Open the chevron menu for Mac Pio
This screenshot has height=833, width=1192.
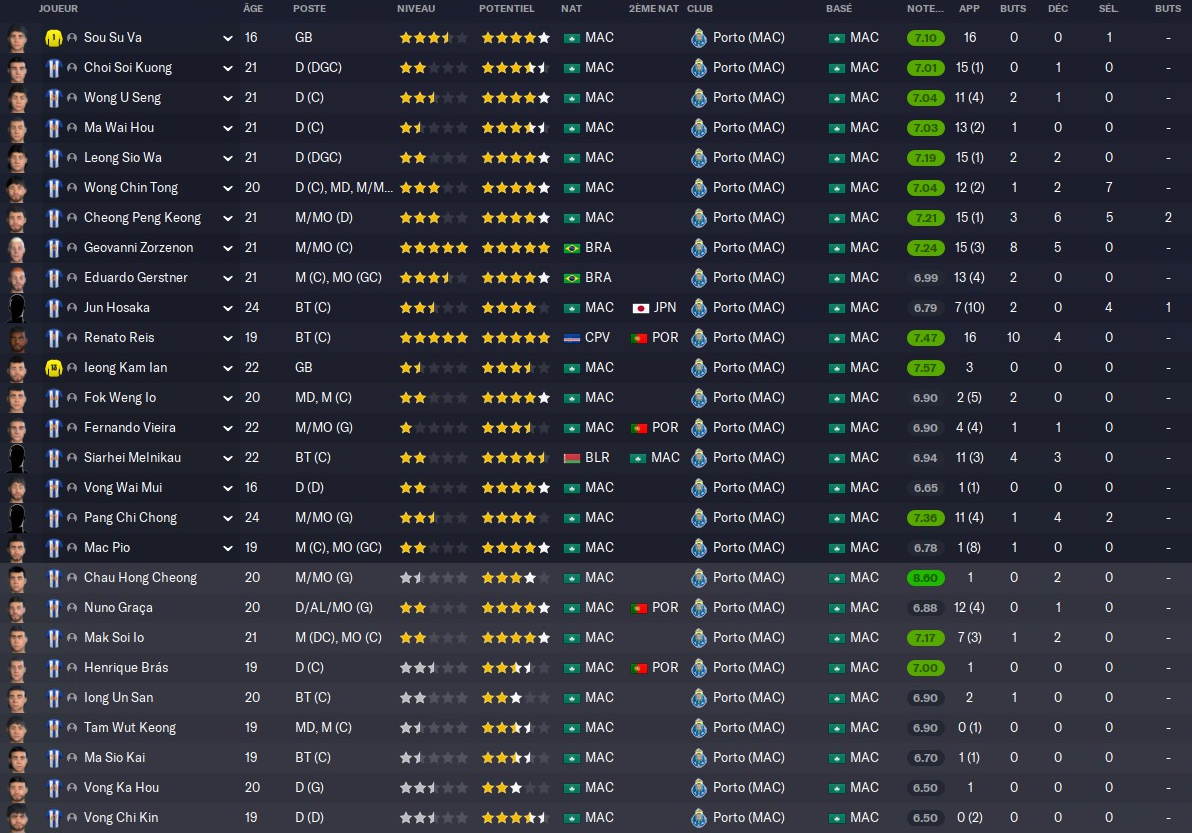click(x=227, y=548)
